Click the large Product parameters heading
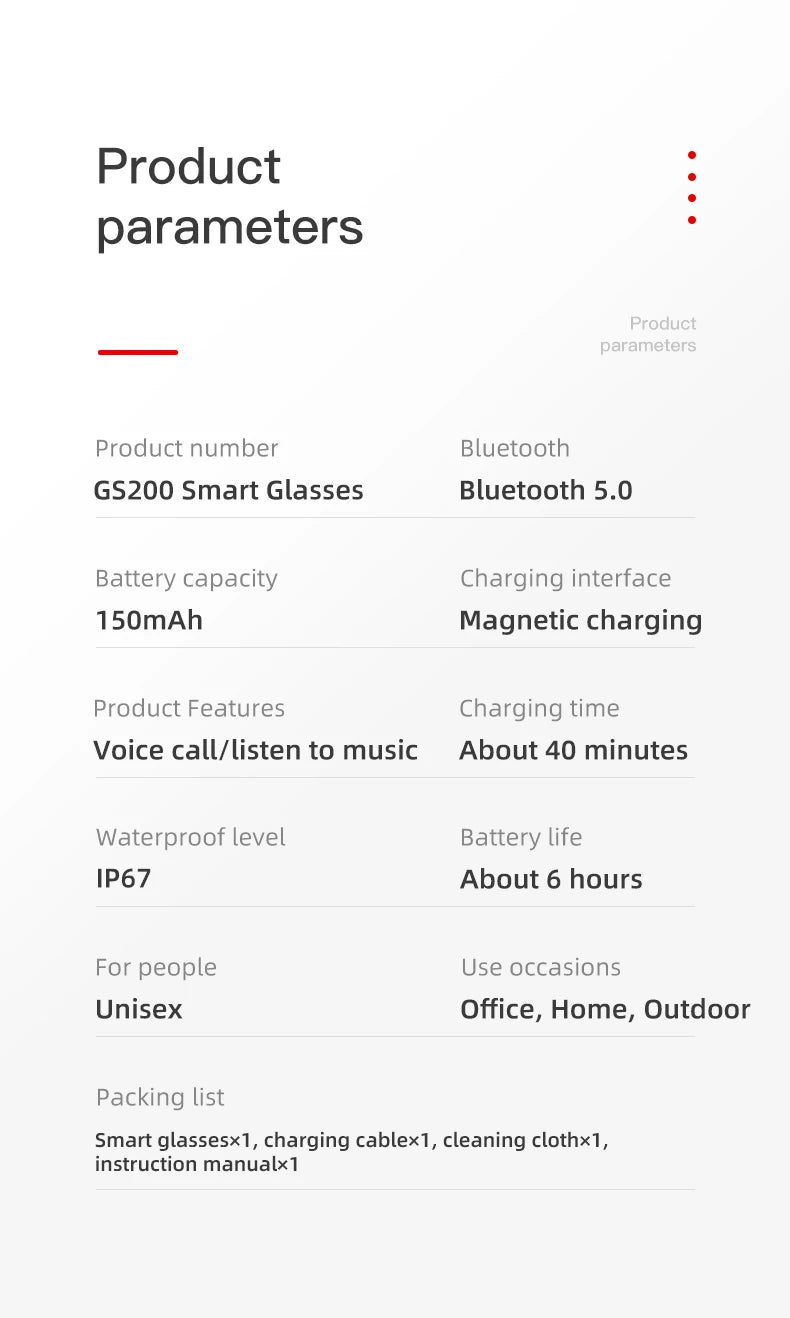Viewport: 790px width, 1318px height. (229, 196)
